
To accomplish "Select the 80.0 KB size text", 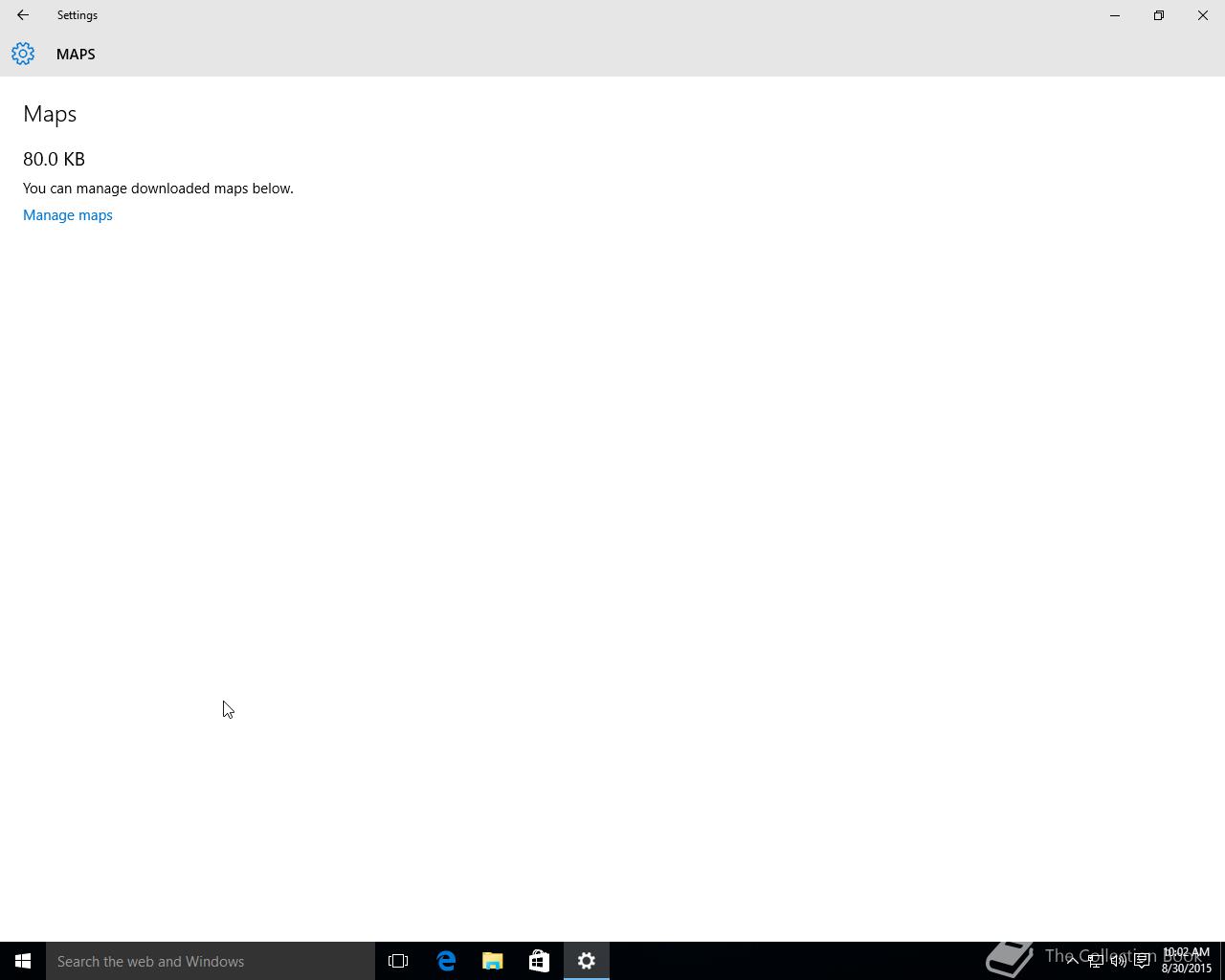I will [54, 159].
